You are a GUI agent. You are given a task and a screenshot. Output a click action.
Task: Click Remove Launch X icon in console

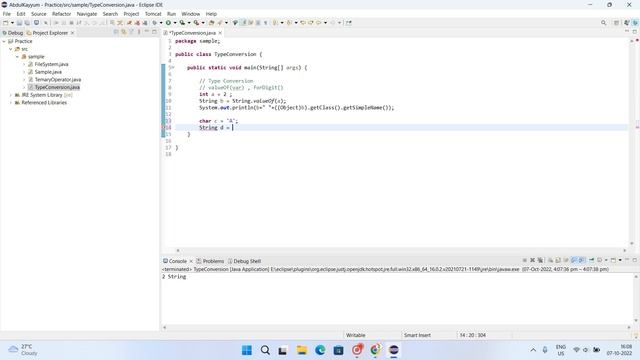point(532,260)
